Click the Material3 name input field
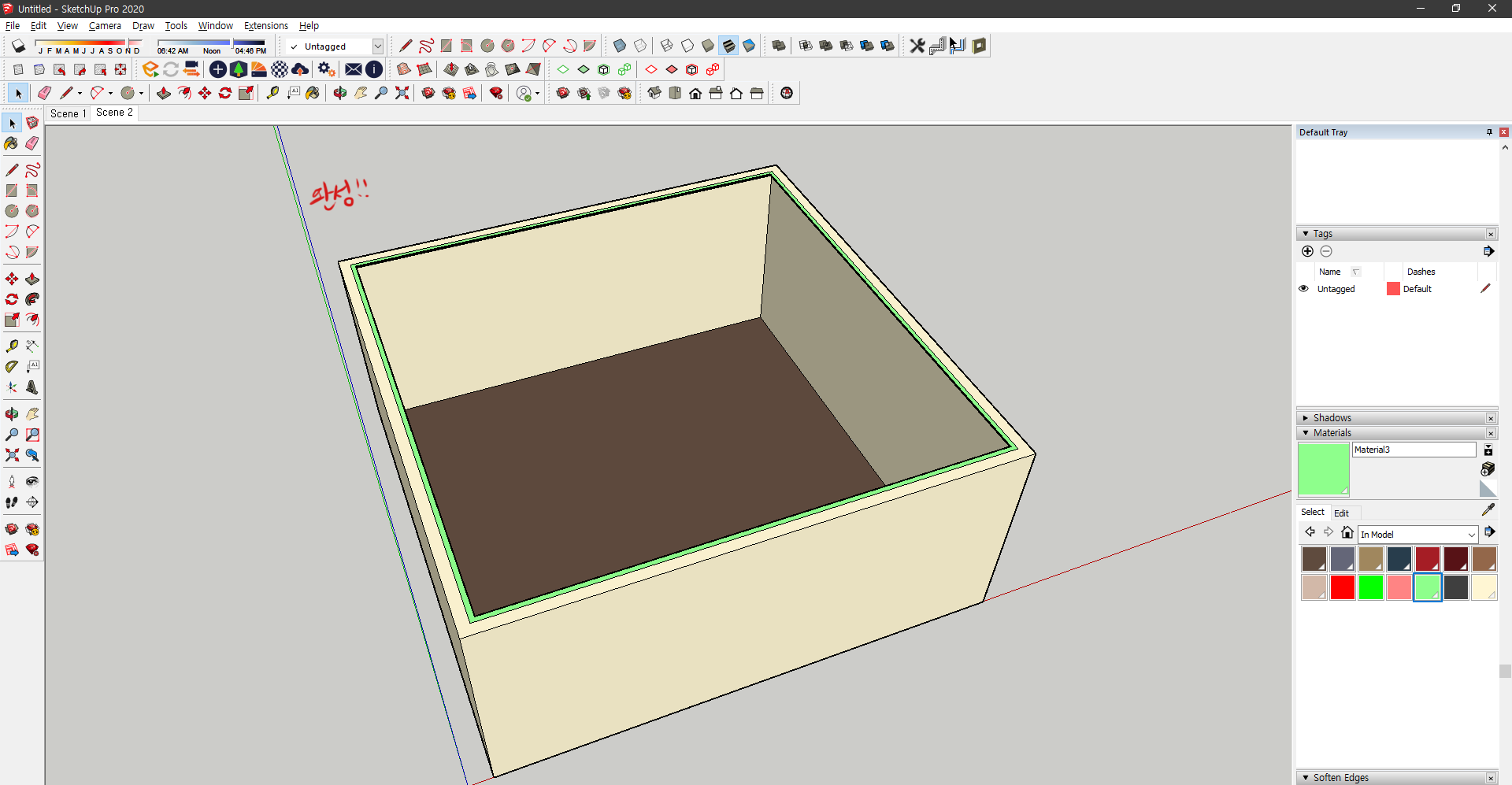Image resolution: width=1512 pixels, height=785 pixels. point(1414,450)
